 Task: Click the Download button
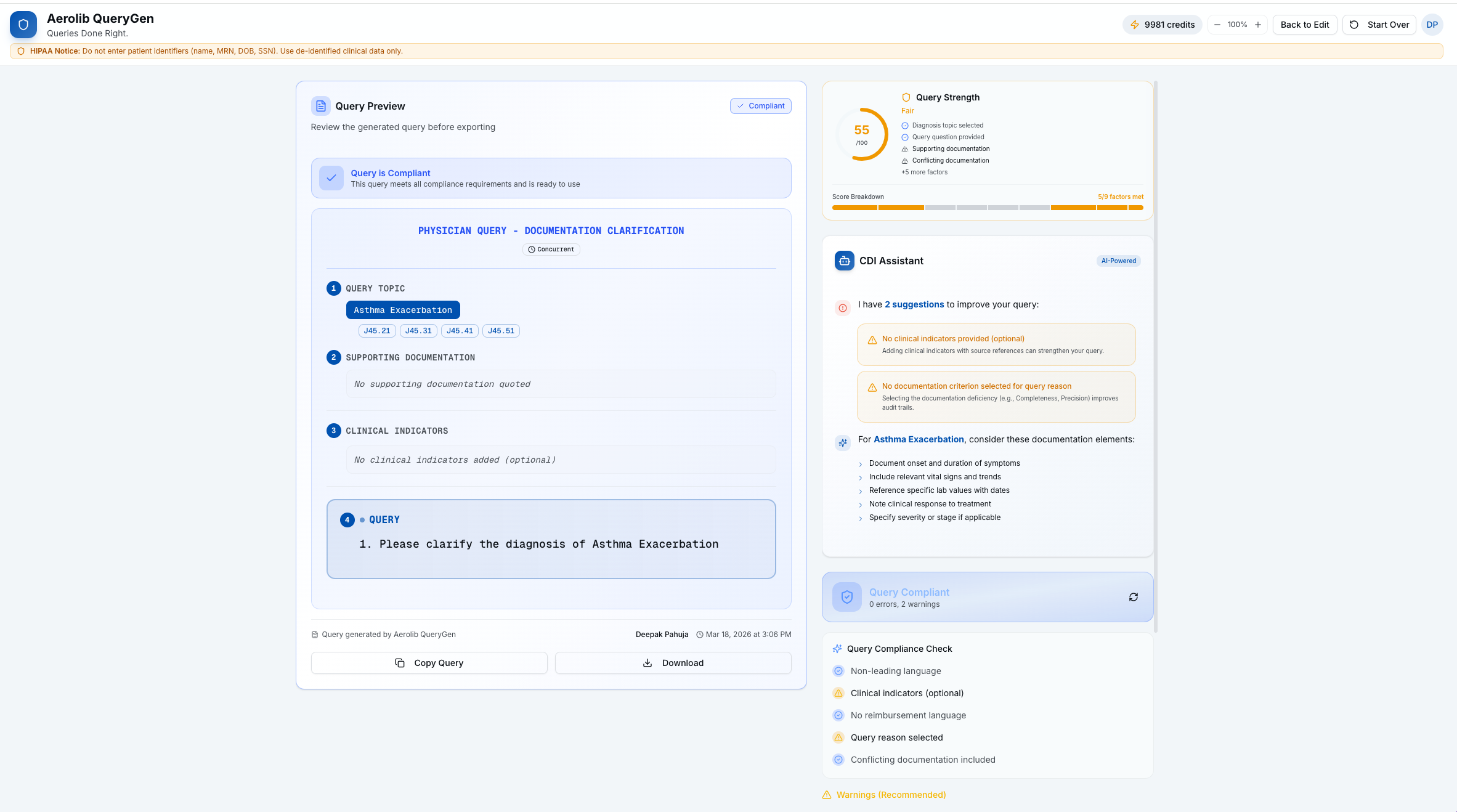click(x=673, y=663)
